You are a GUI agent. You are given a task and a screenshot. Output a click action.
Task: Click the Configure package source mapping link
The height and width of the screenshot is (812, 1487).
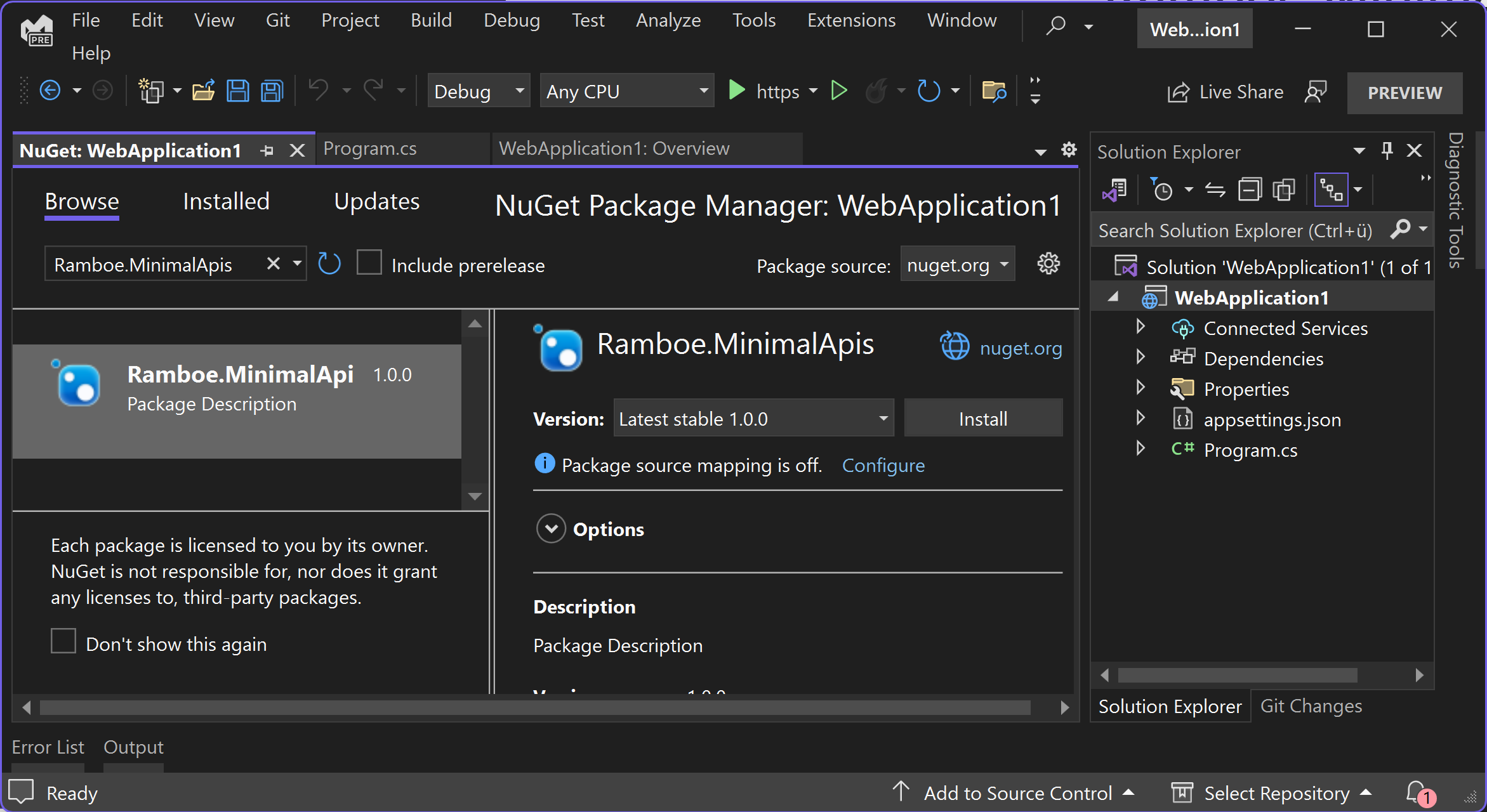[883, 466]
